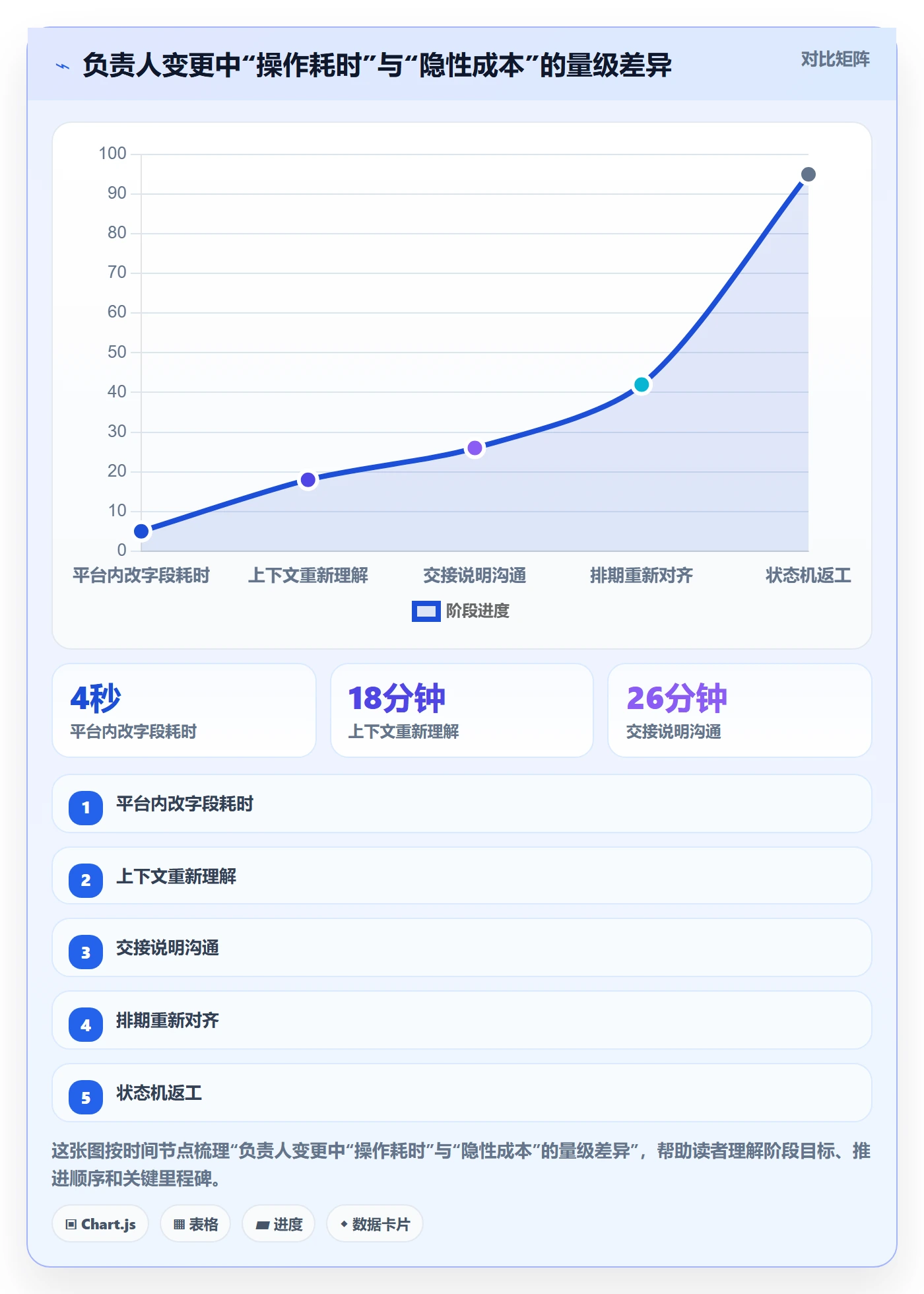Click the 4秒 stat card value
The height and width of the screenshot is (1294, 924).
coord(96,698)
